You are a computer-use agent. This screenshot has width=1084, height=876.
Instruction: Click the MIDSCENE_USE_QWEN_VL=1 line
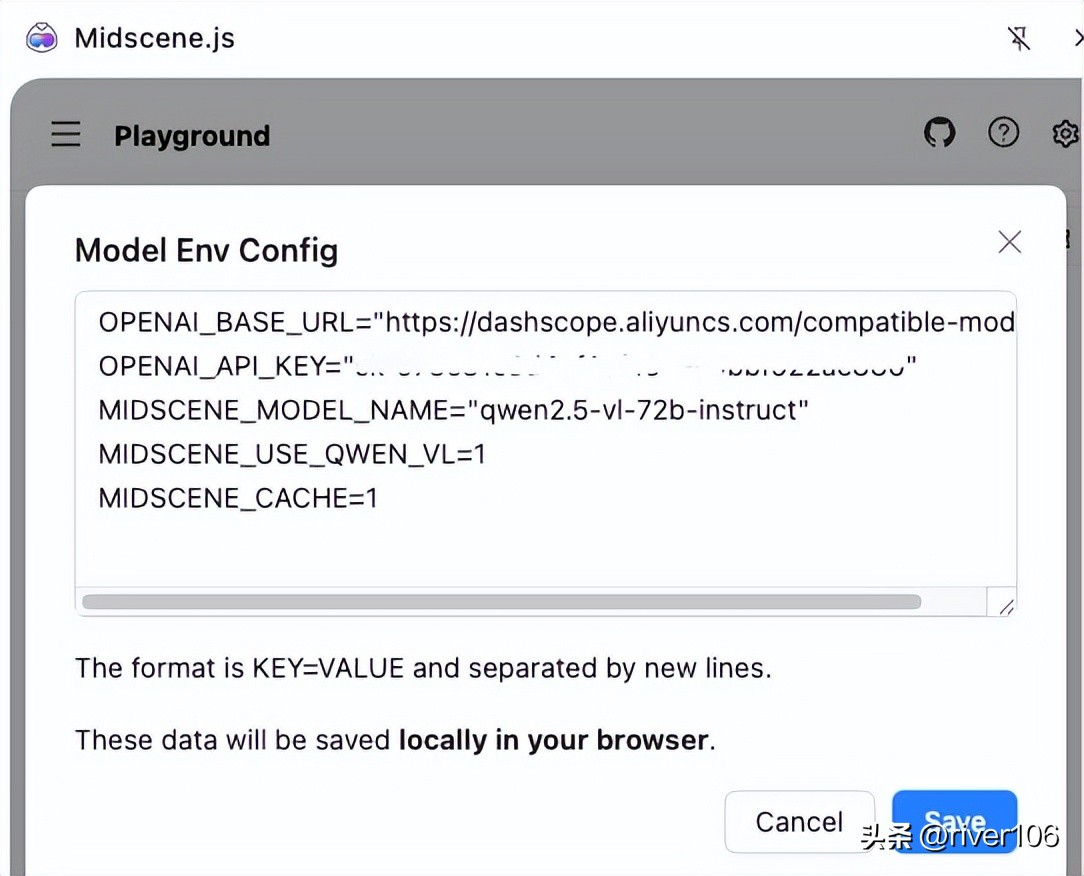point(292,454)
